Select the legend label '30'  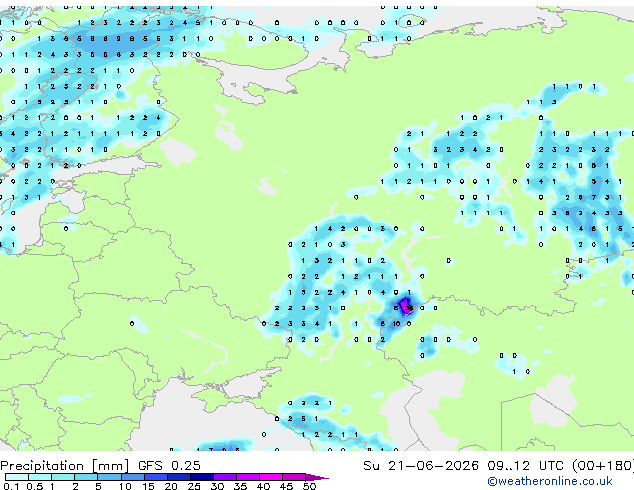217,486
